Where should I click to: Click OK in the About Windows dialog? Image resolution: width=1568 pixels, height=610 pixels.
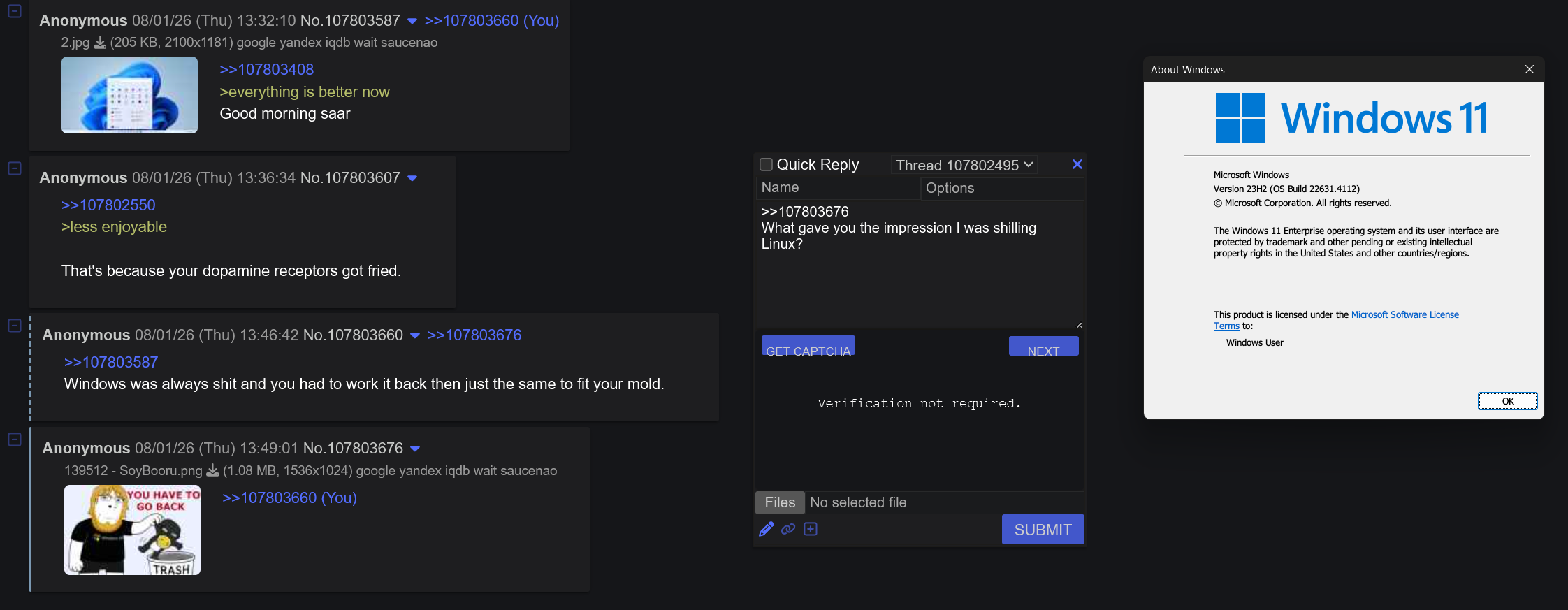1508,401
